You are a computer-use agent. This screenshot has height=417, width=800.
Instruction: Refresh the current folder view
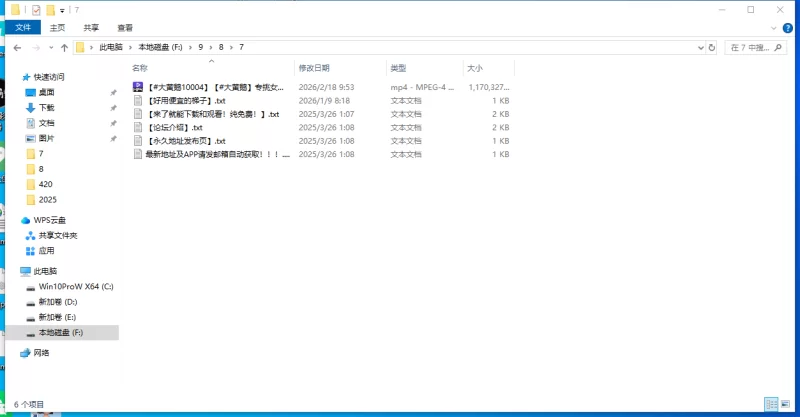tap(712, 47)
